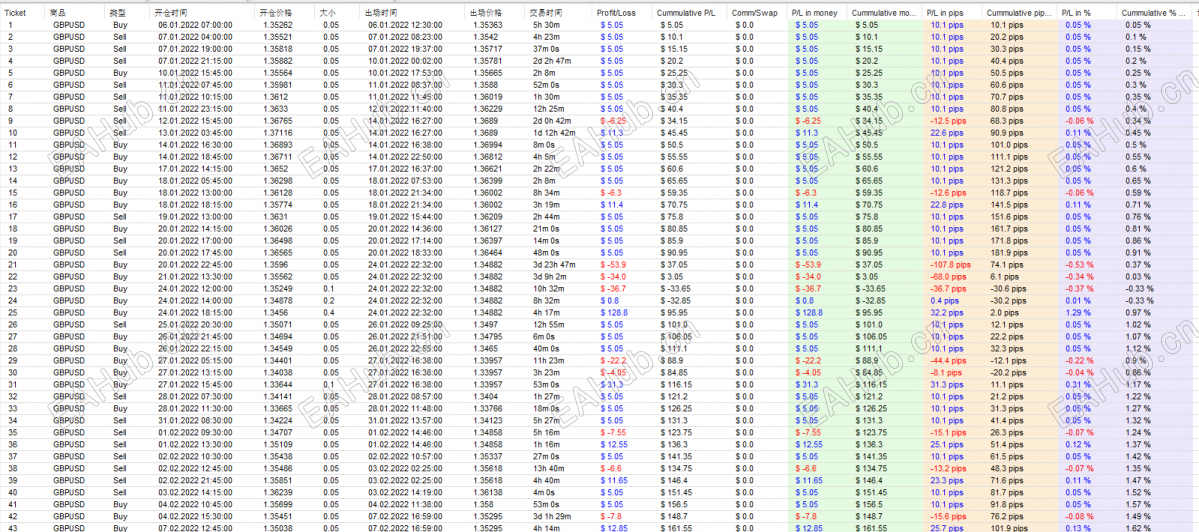The image size is (1199, 532).
Task: Select -13.2 pips cell
Action: coord(947,467)
